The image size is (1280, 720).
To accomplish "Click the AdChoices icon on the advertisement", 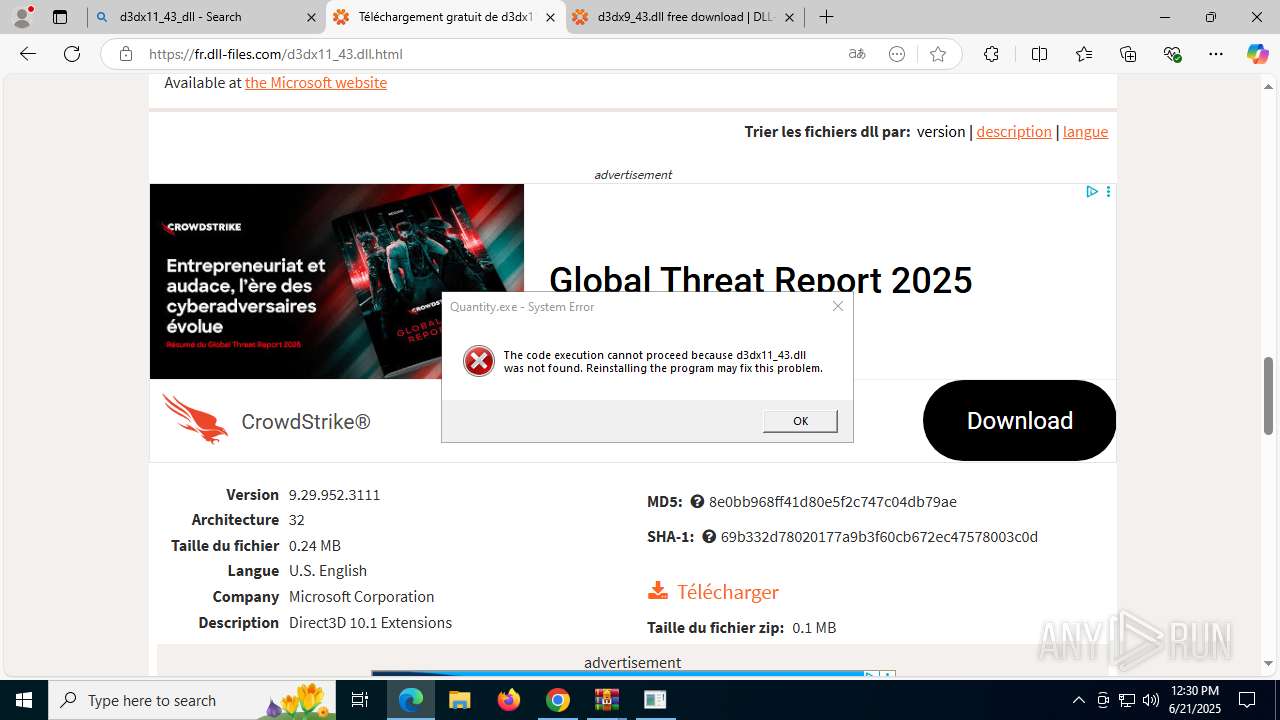I will coord(1092,191).
